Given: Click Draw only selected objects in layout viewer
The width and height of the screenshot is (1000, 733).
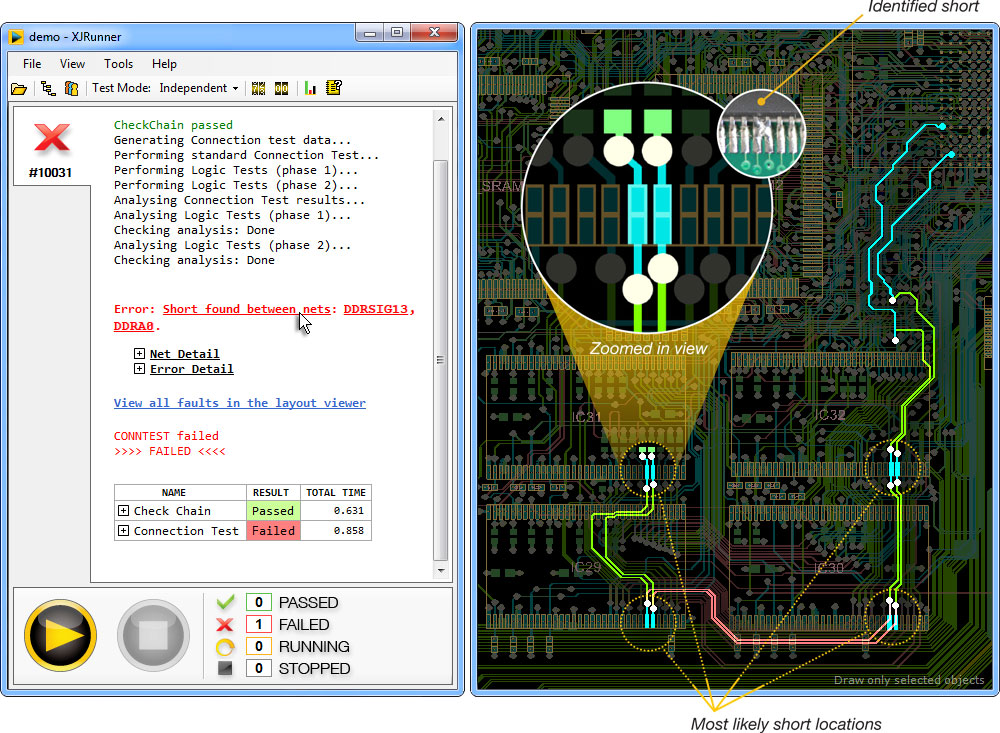Looking at the screenshot, I should coord(909,680).
